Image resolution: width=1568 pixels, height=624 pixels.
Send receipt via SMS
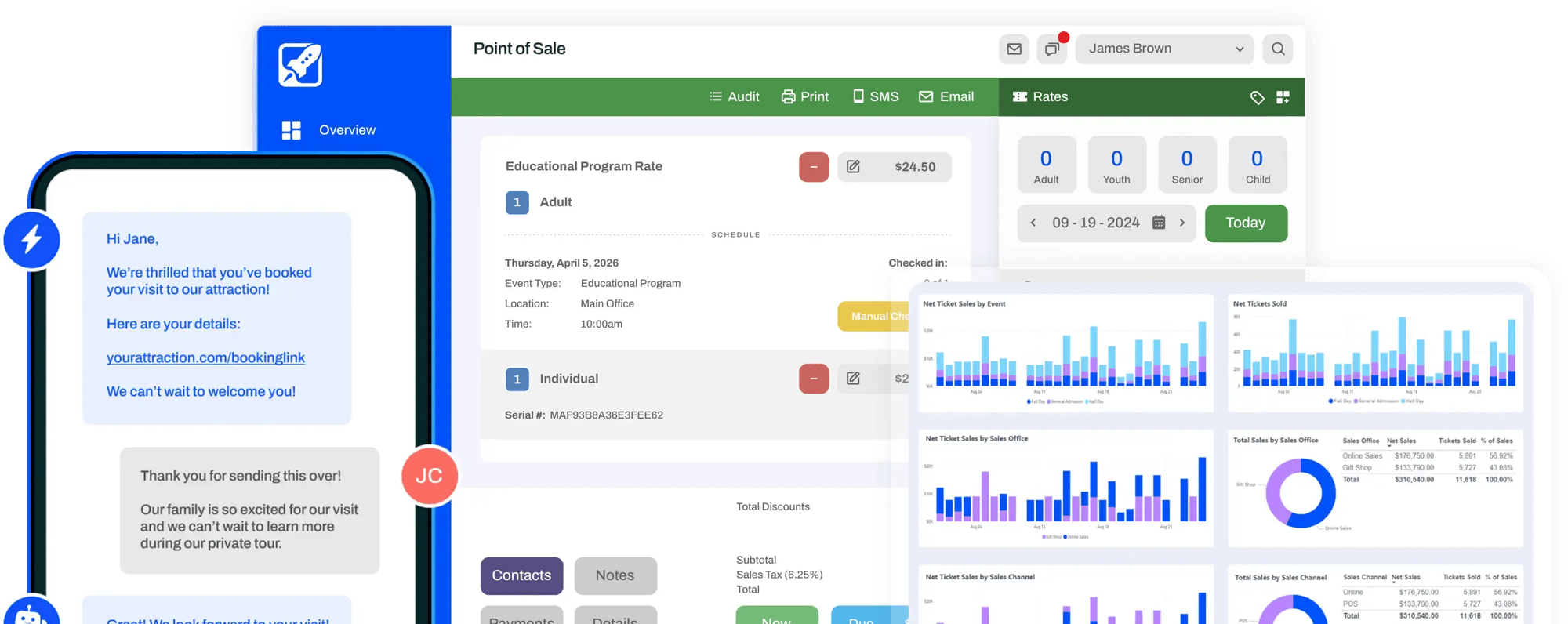click(x=876, y=96)
